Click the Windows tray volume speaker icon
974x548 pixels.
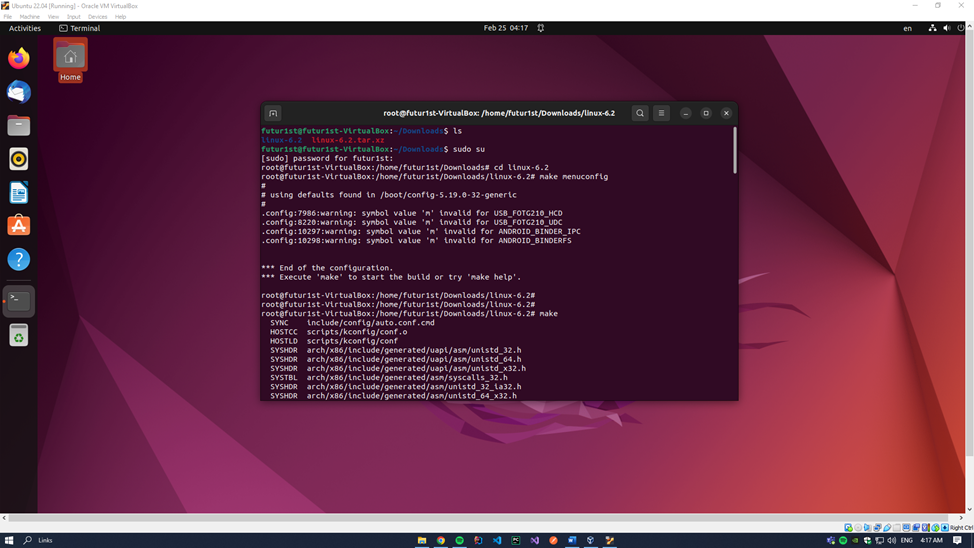pos(891,540)
